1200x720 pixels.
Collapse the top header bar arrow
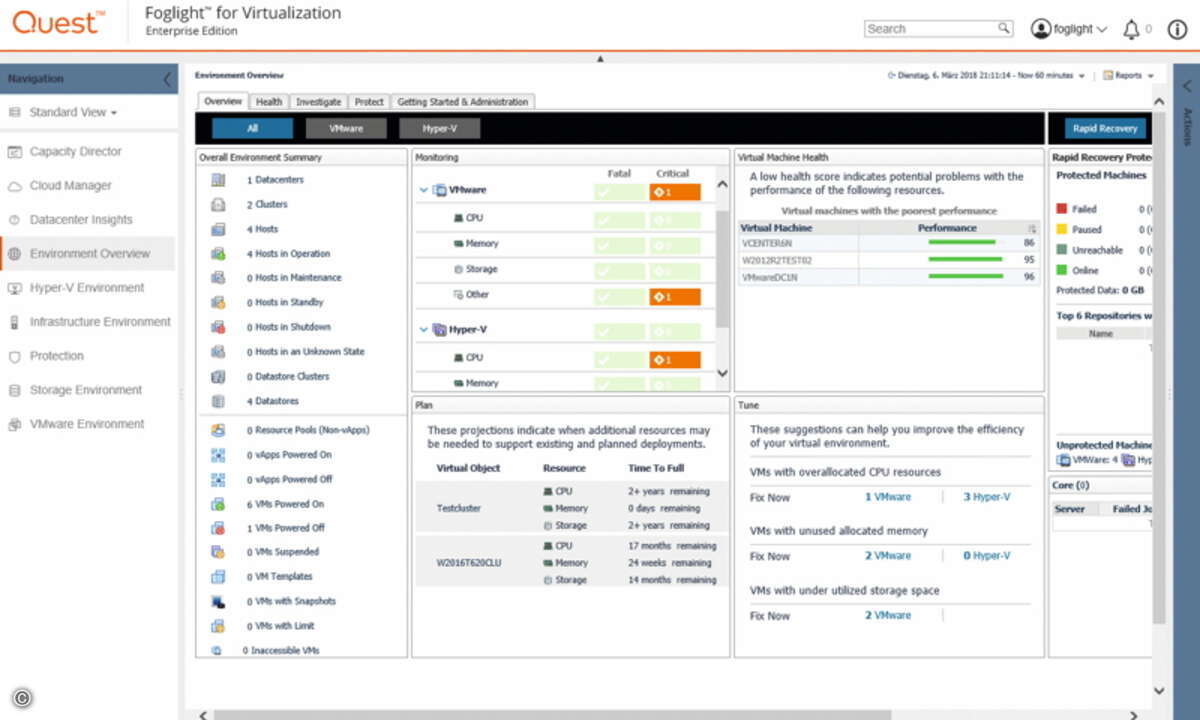pyautogui.click(x=600, y=59)
